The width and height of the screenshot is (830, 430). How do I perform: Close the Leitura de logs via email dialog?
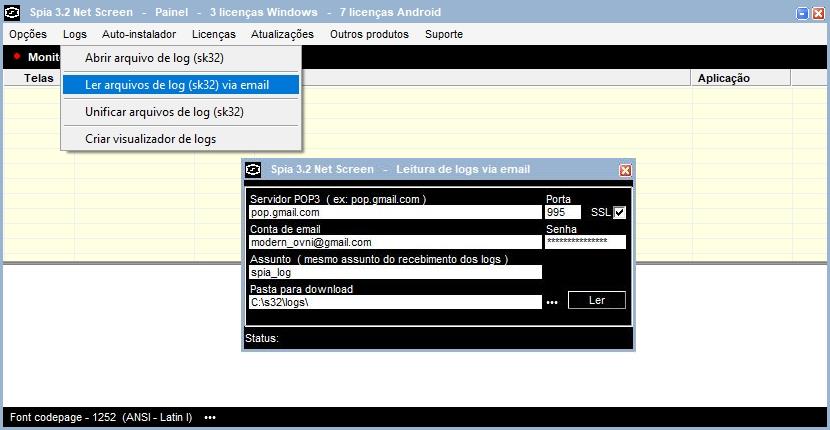[625, 170]
